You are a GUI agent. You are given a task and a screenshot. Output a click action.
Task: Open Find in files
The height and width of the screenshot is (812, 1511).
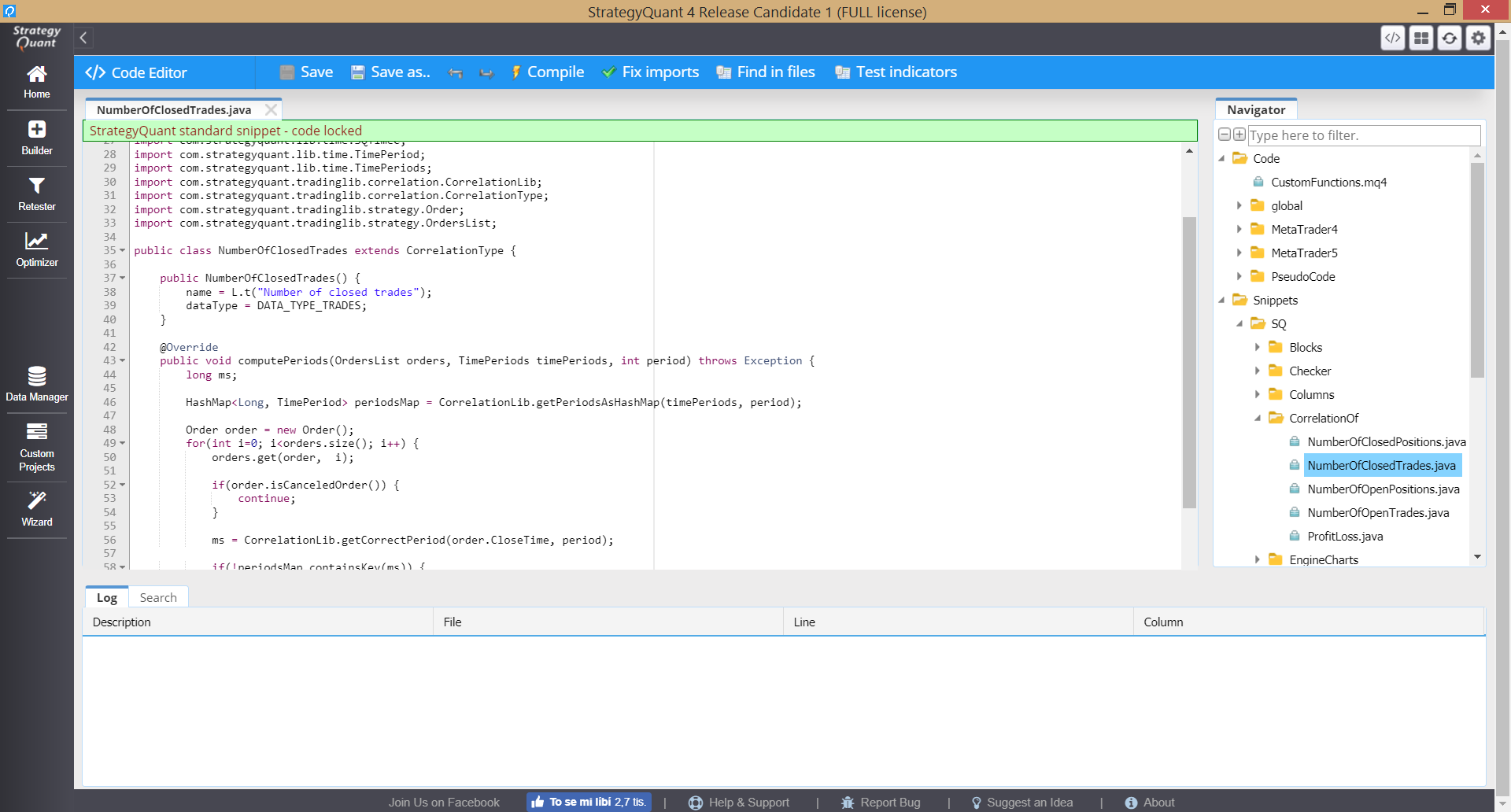tap(766, 72)
